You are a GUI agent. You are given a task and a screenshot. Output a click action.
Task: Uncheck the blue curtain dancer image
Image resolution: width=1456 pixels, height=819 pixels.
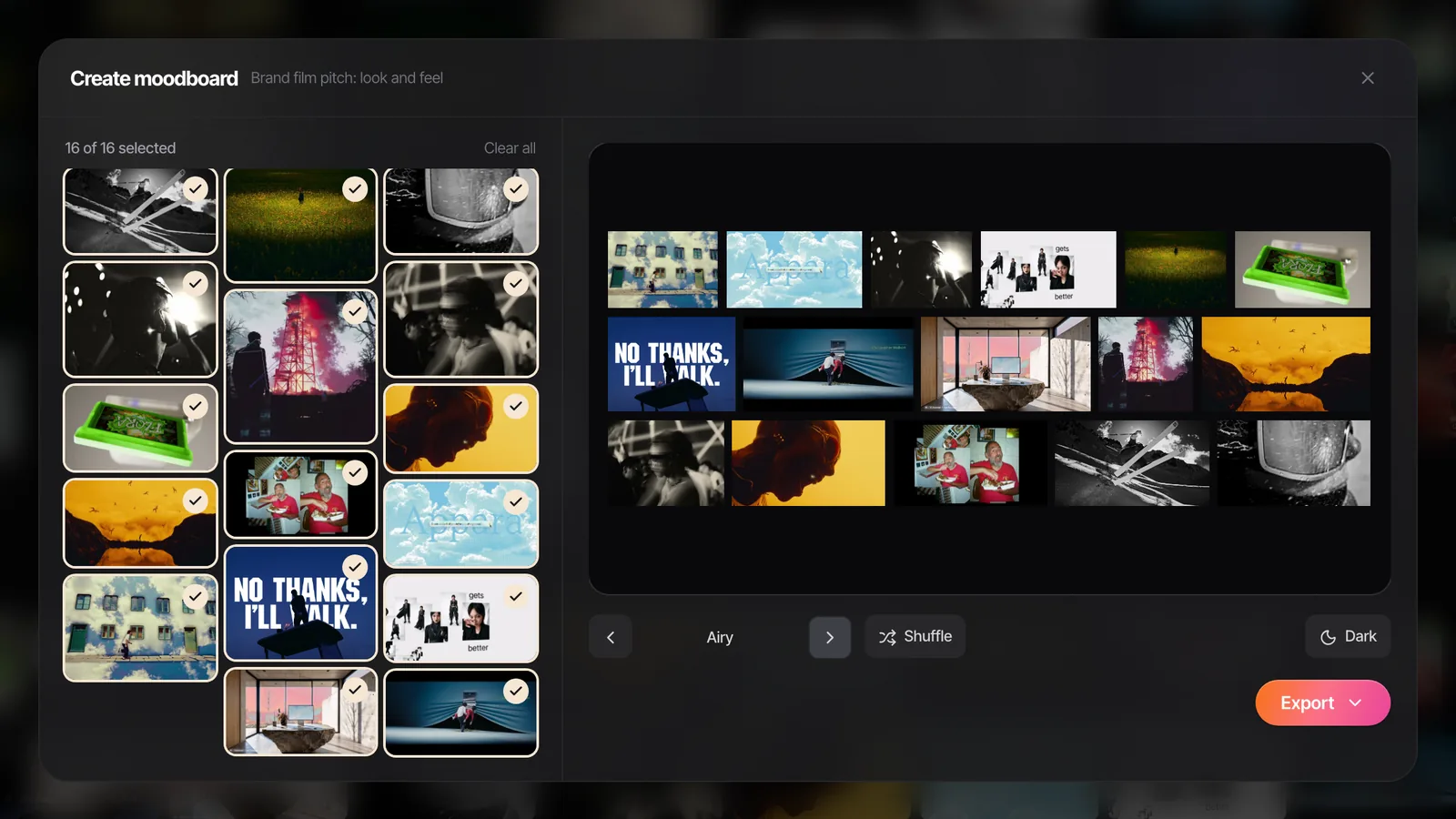(516, 692)
